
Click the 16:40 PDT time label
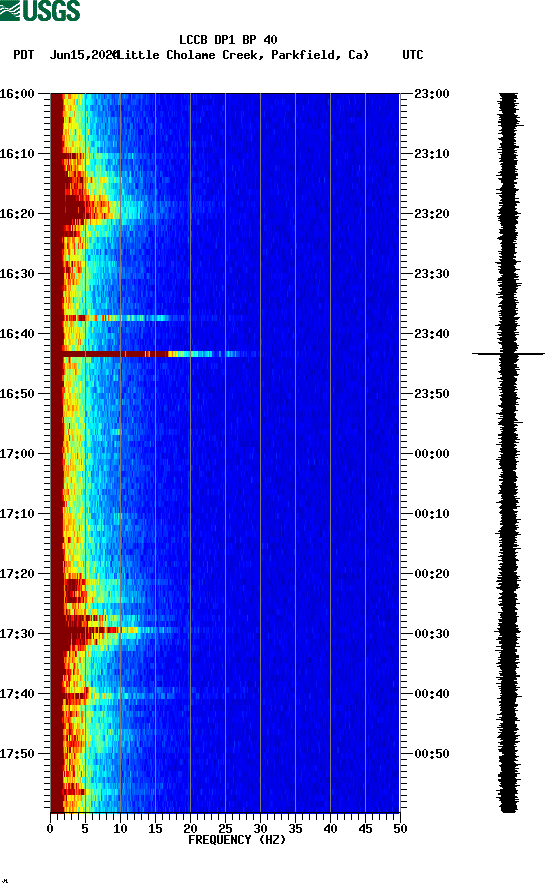click(x=17, y=334)
